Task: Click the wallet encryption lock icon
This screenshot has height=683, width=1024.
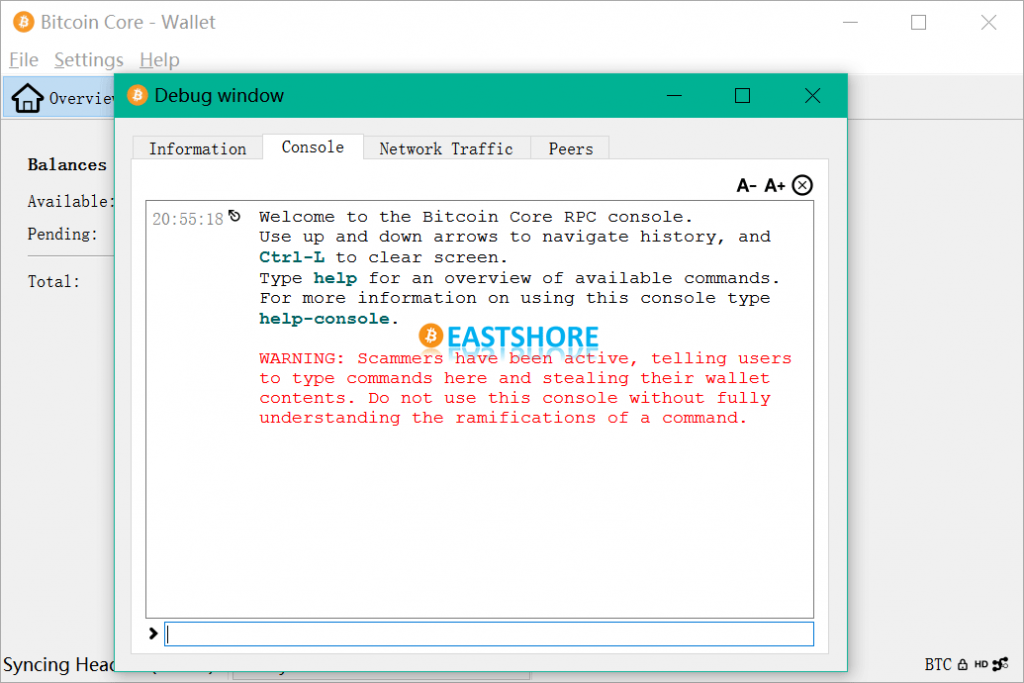Action: pyautogui.click(x=963, y=665)
